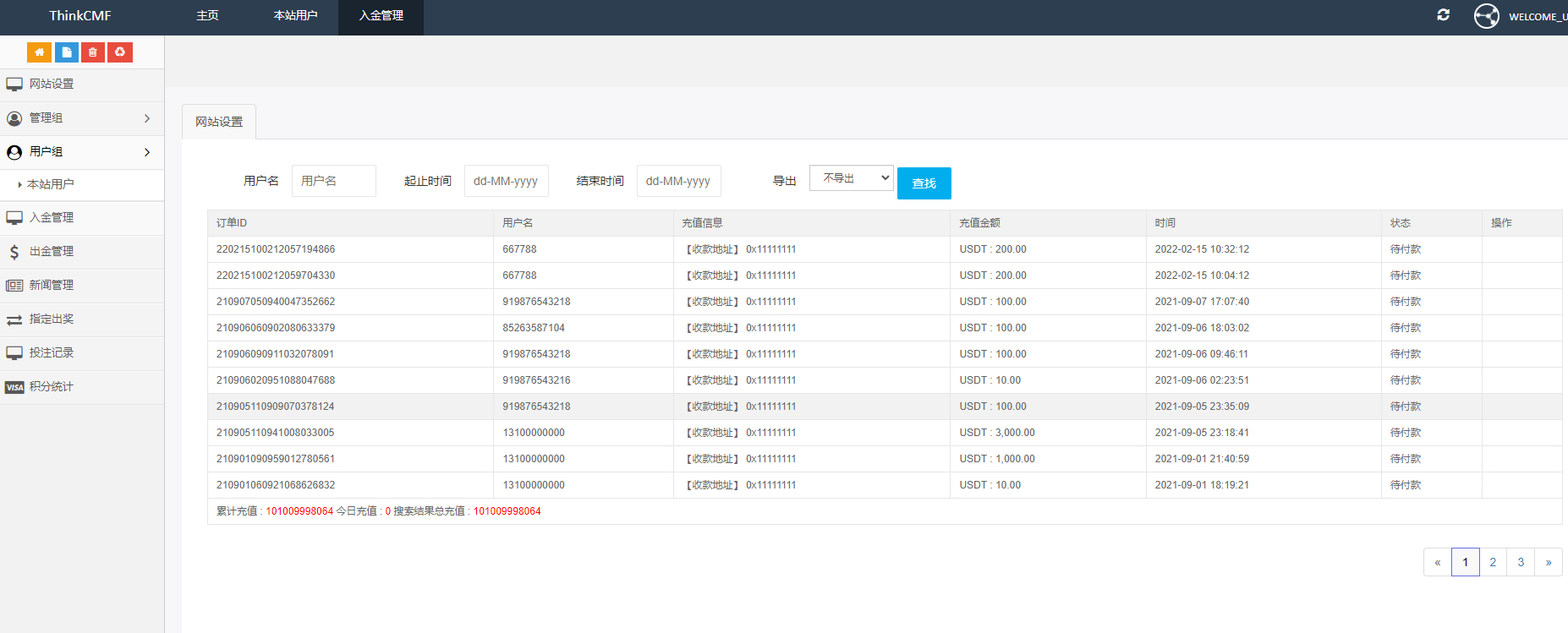Screen dimensions: 1568x633
Task: Click the next page » arrow
Action: pos(1548,562)
